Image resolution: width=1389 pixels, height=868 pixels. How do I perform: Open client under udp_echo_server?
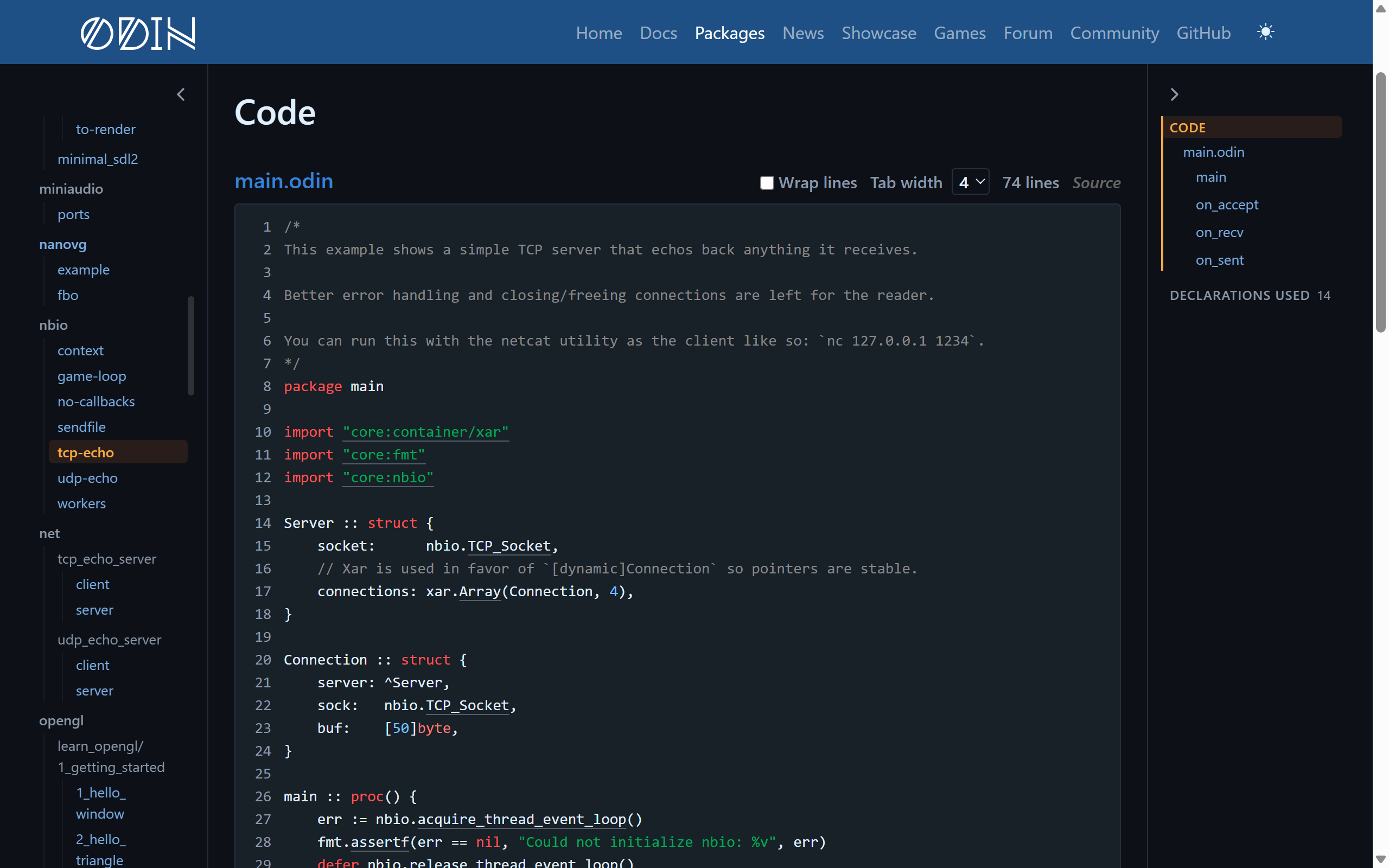tap(92, 665)
